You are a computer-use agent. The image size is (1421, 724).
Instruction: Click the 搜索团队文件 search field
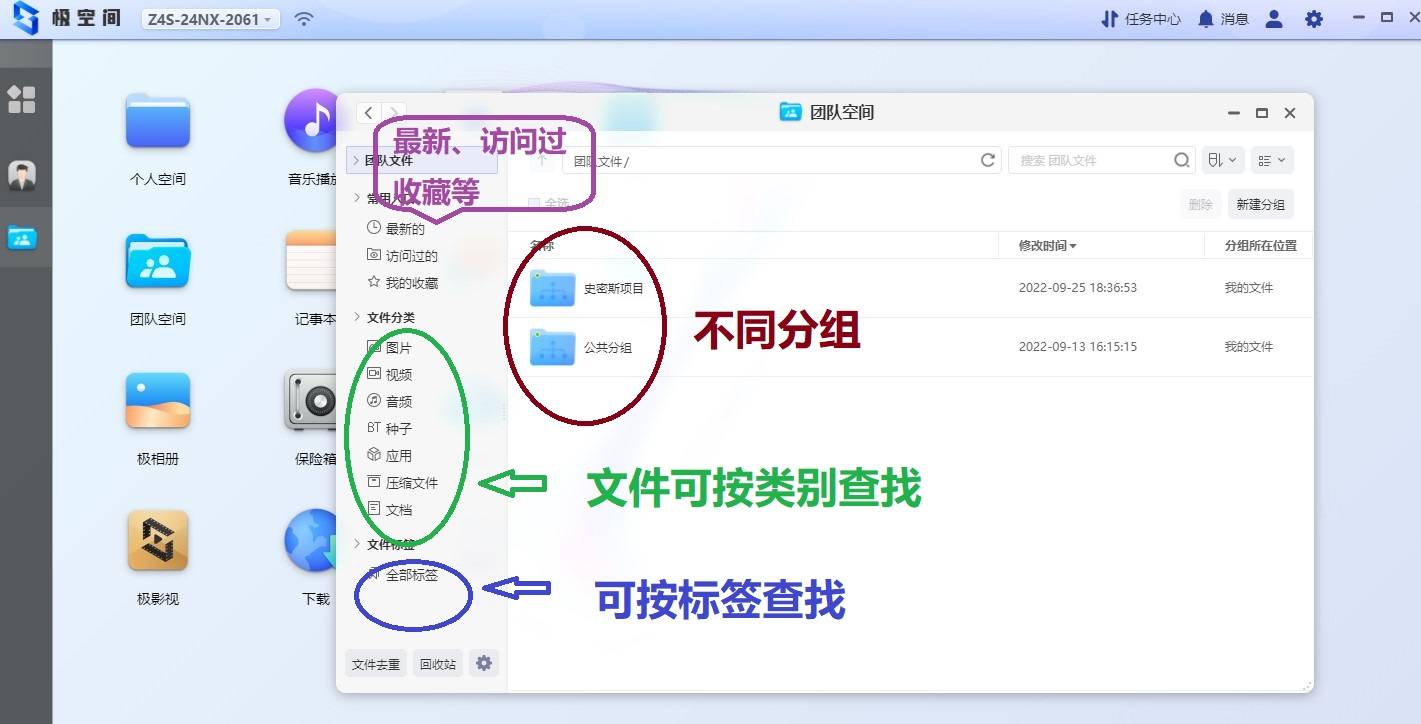1100,160
